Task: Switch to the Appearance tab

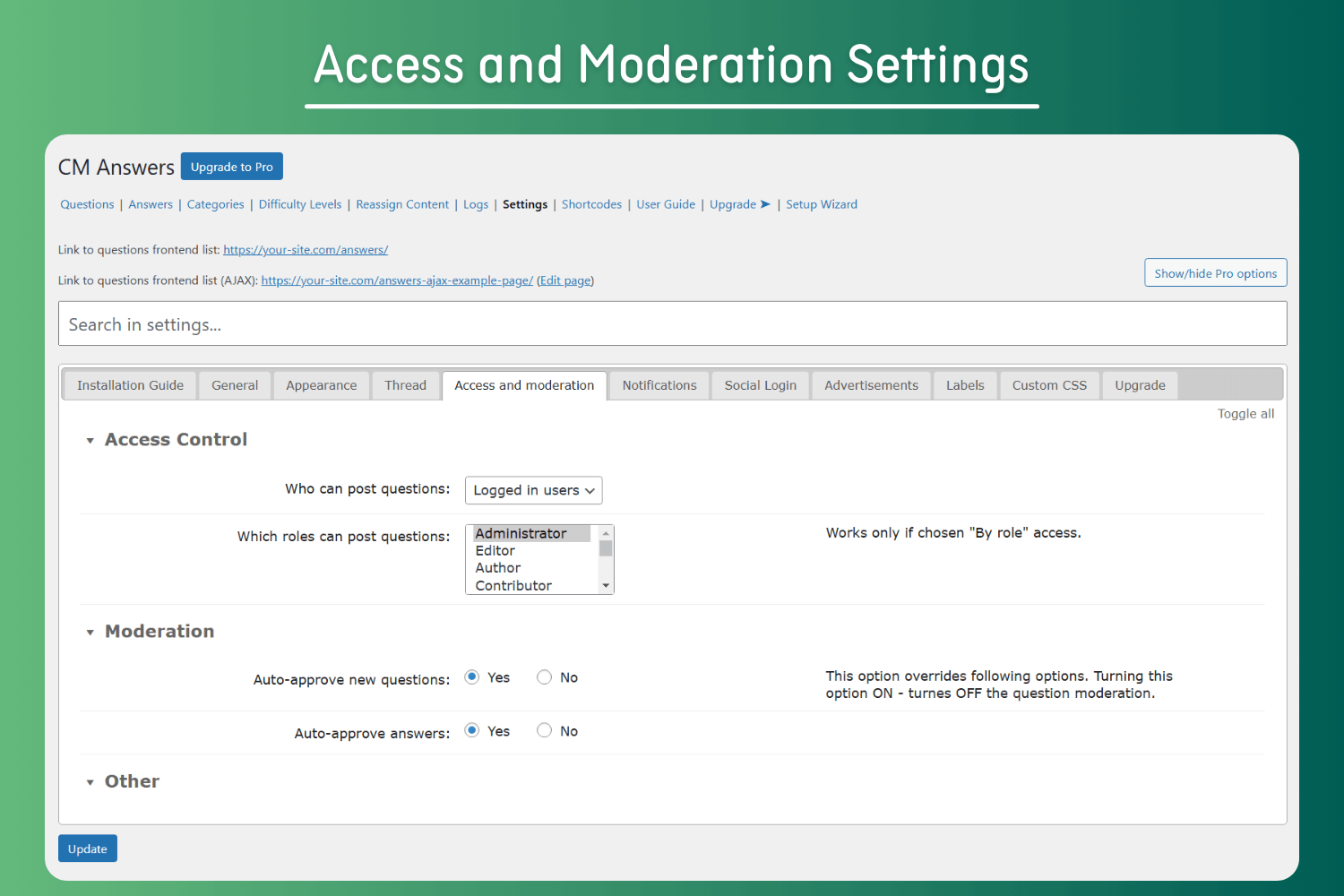Action: point(322,385)
